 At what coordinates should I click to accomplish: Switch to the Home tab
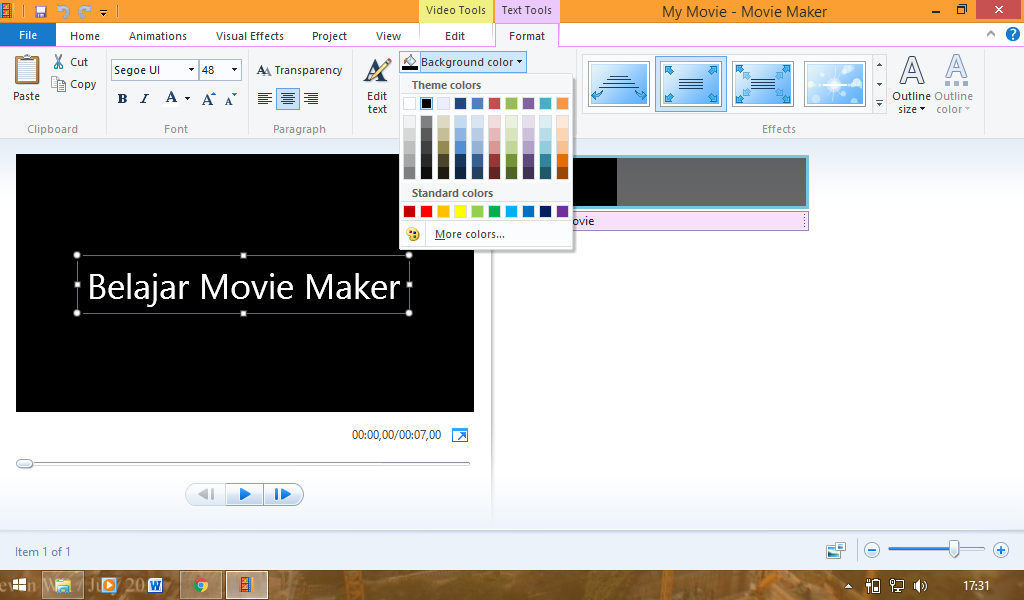click(85, 36)
